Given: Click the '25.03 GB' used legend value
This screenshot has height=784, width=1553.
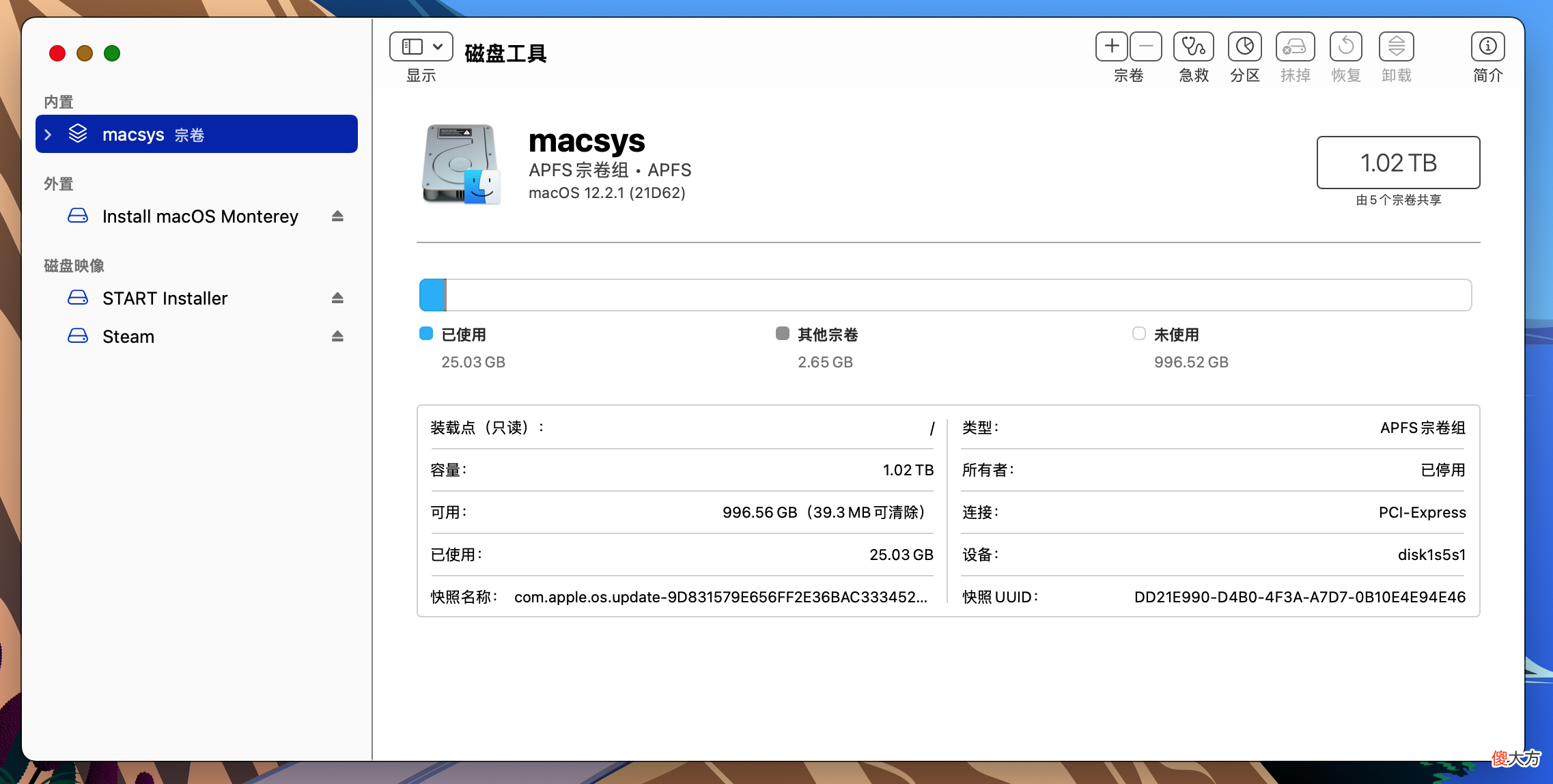Looking at the screenshot, I should click(x=473, y=362).
